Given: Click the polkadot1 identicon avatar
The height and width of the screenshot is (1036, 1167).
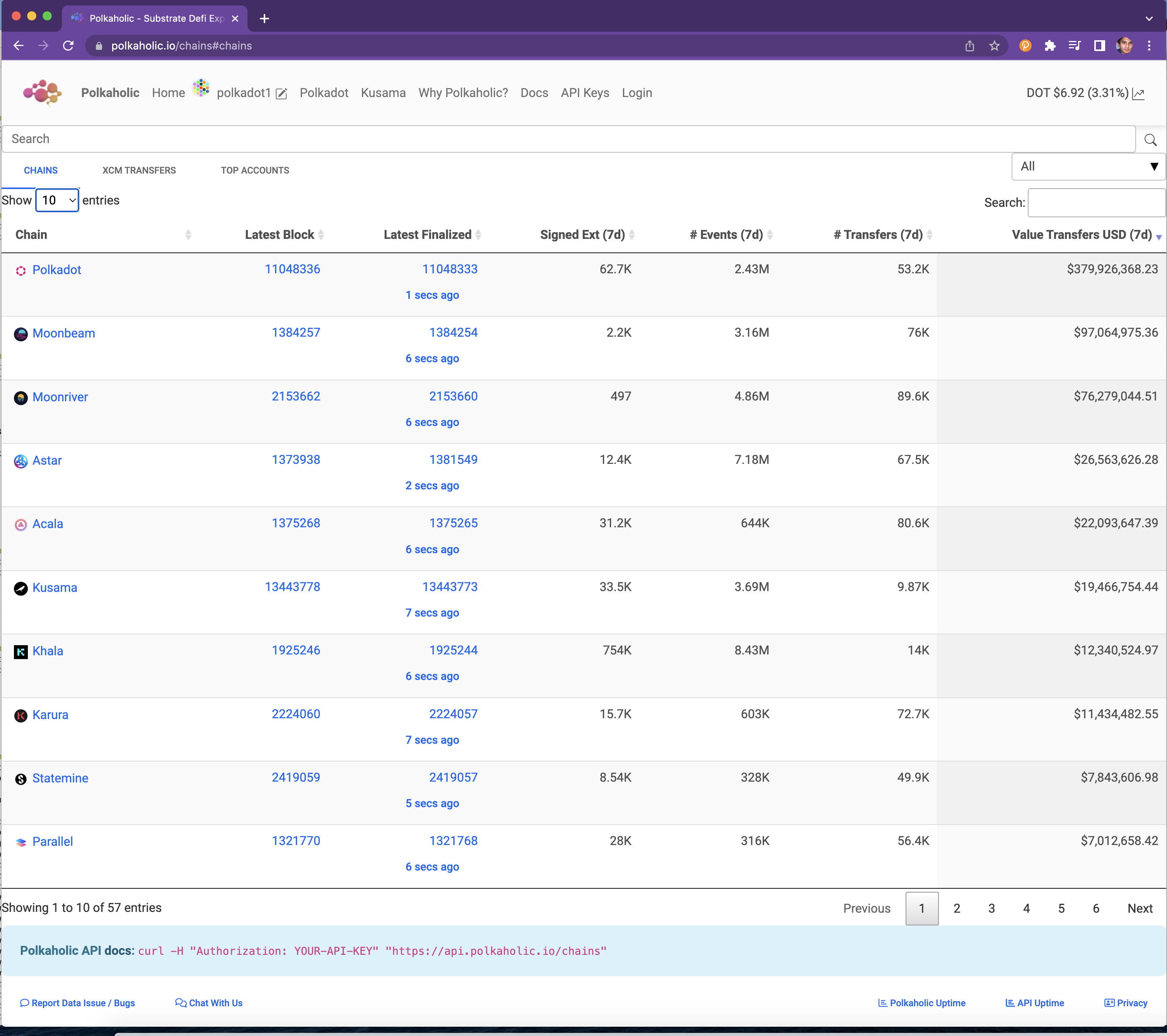Looking at the screenshot, I should 201,88.
